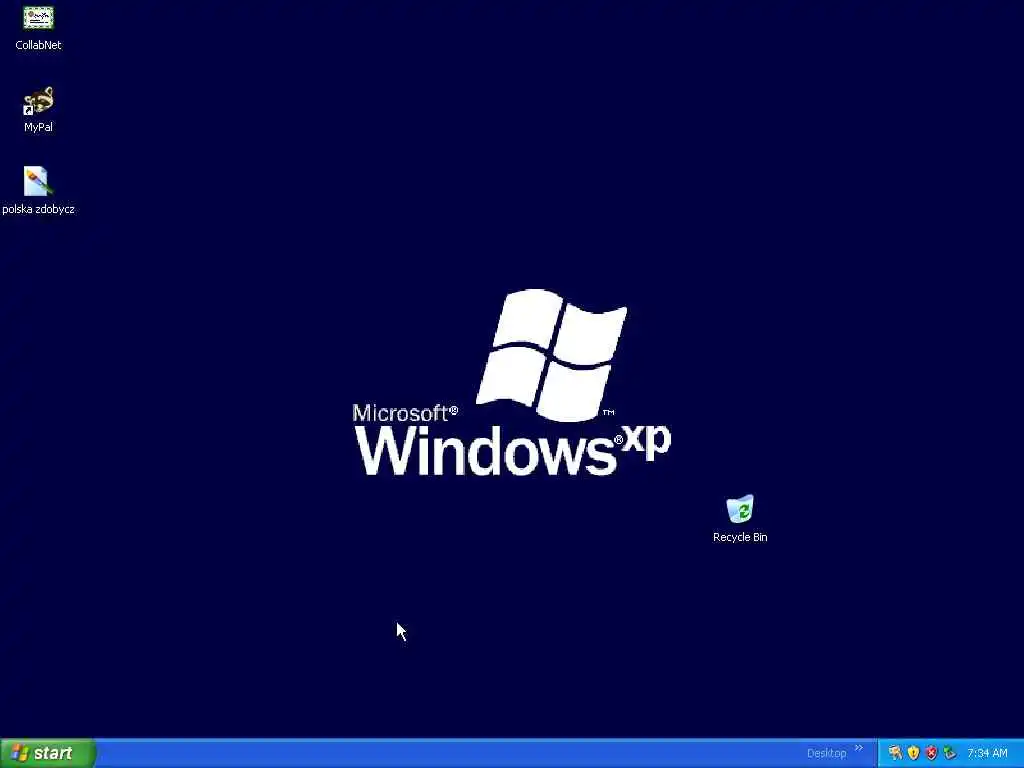This screenshot has width=1024, height=768.
Task: Click the Recycle Bin label text
Action: click(740, 537)
